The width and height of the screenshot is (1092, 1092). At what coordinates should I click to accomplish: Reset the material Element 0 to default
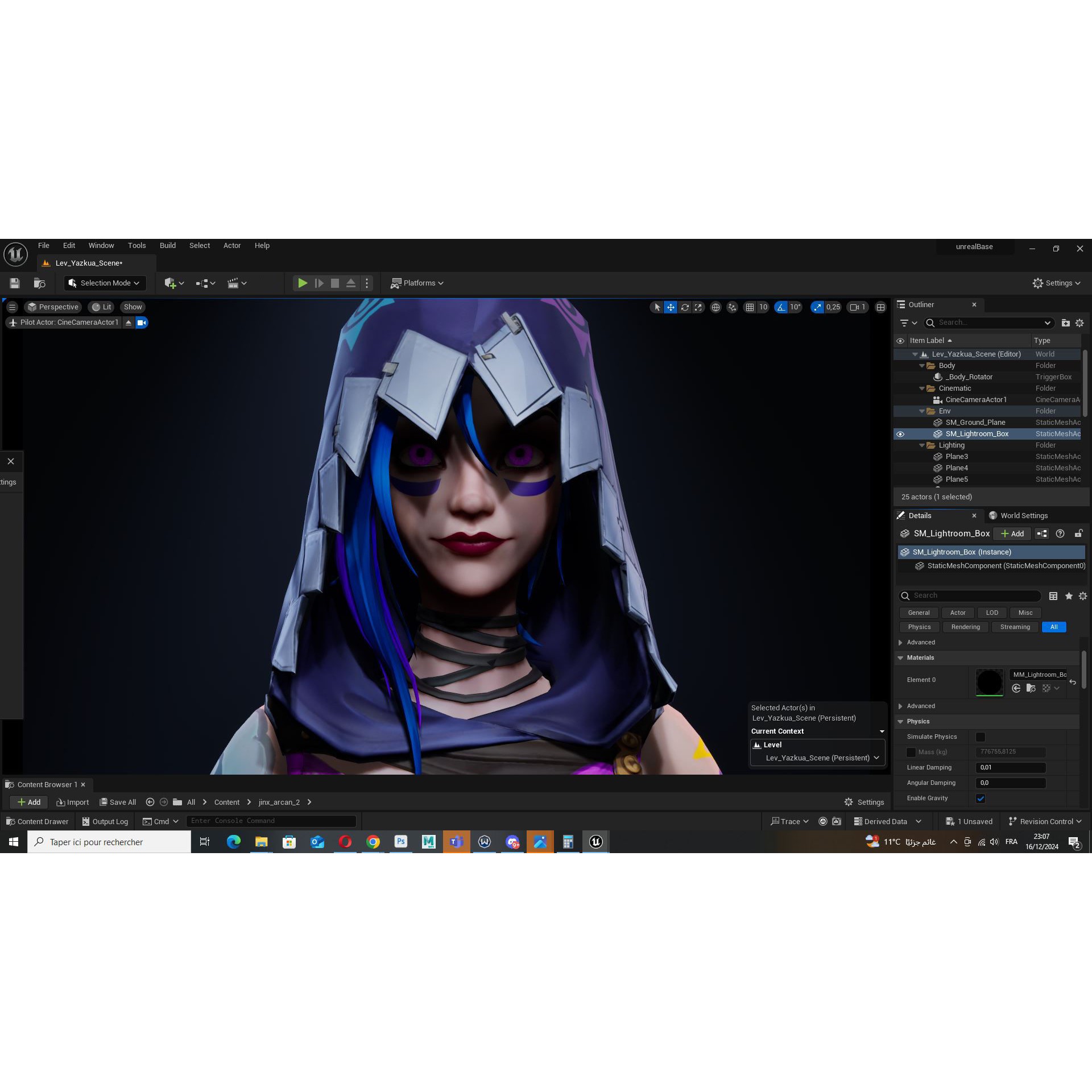pos(1073,682)
